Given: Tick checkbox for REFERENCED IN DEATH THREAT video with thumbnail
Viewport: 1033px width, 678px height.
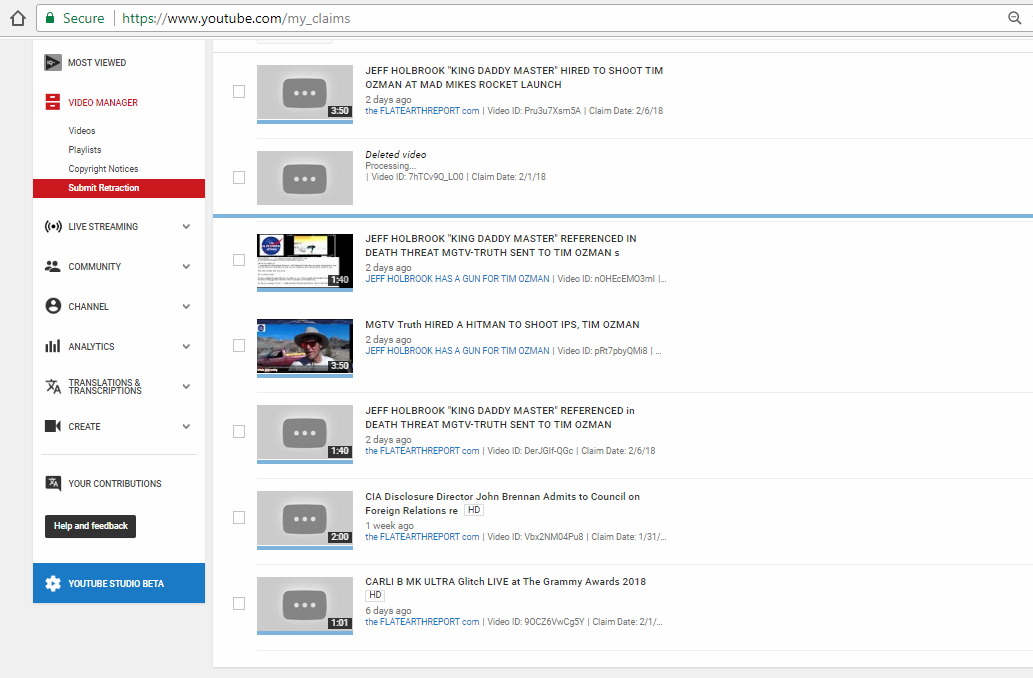Looking at the screenshot, I should pos(239,260).
